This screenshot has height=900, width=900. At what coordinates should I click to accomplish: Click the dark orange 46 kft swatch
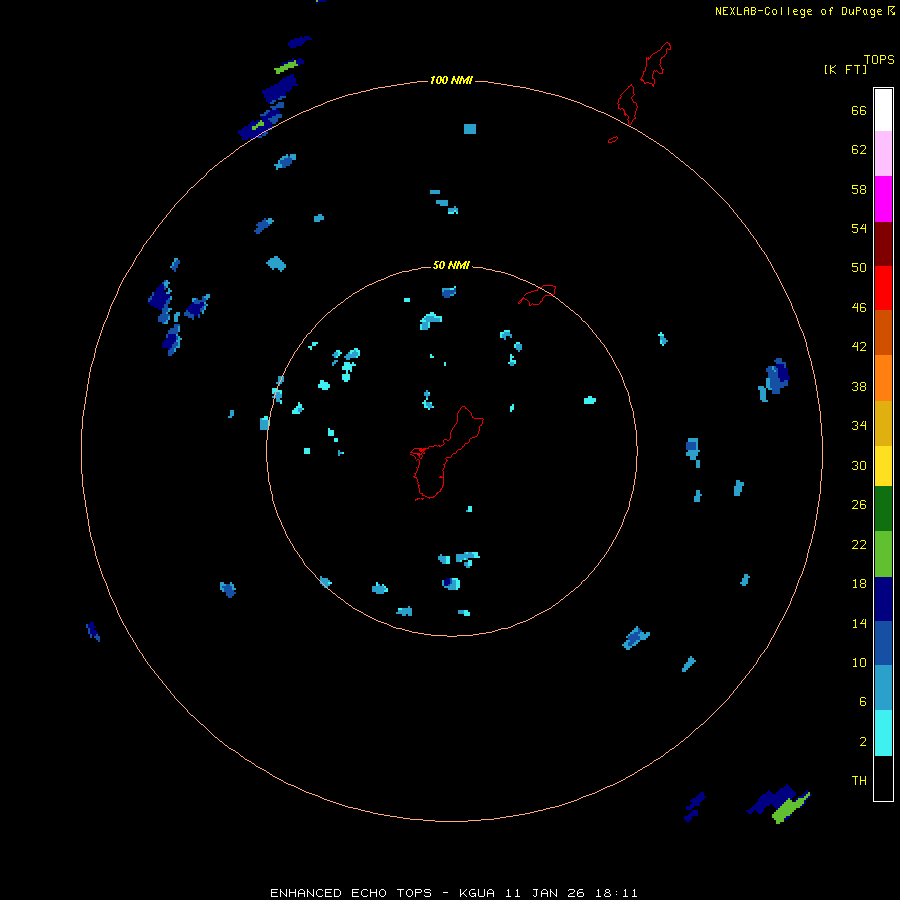(883, 332)
